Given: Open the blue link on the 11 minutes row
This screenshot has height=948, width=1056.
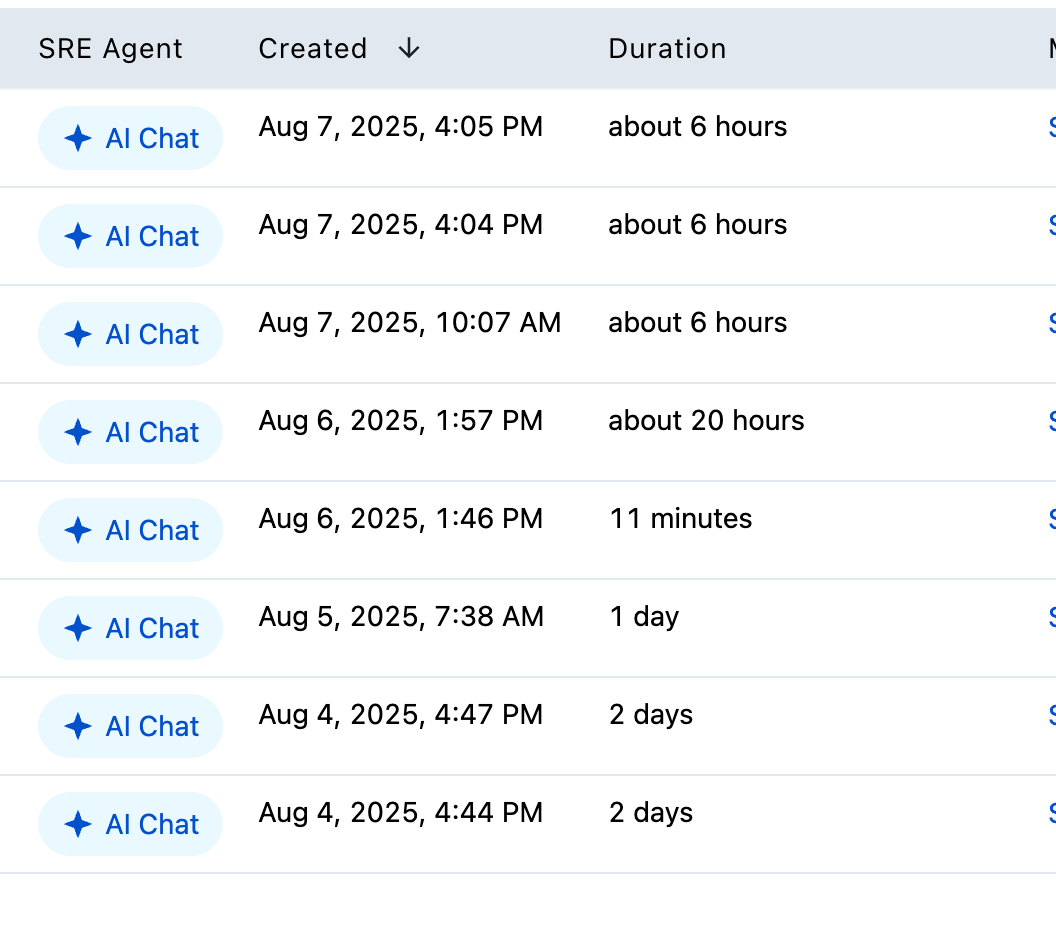Looking at the screenshot, I should click(1051, 518).
